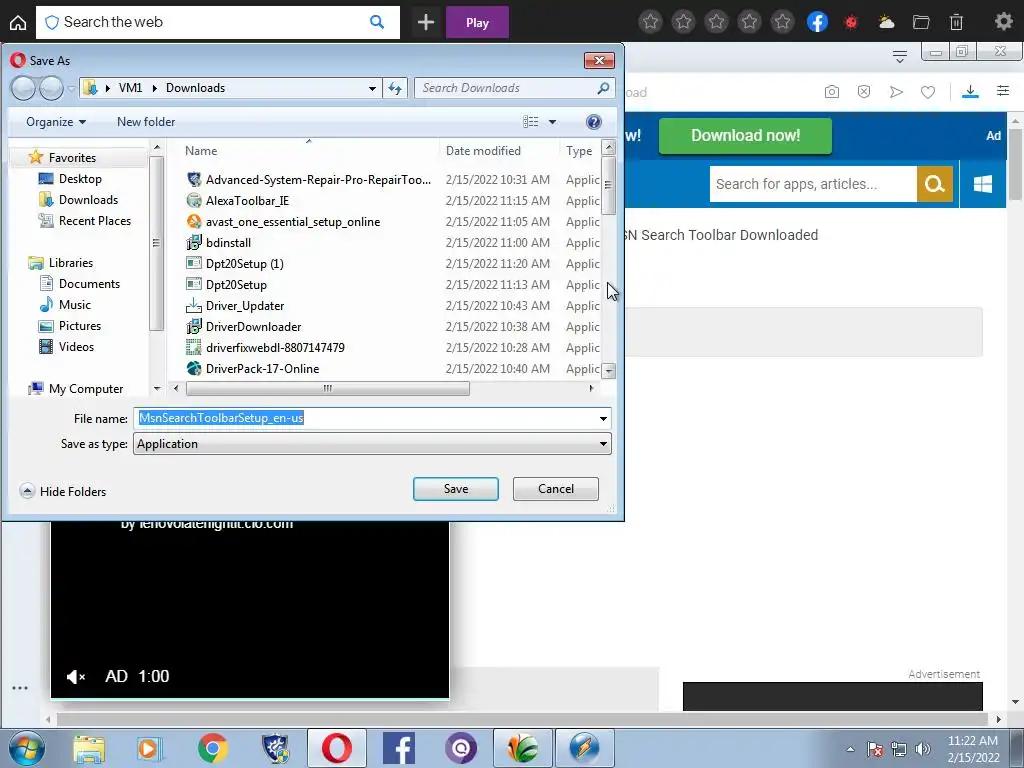Select Music under Libraries

click(x=74, y=304)
